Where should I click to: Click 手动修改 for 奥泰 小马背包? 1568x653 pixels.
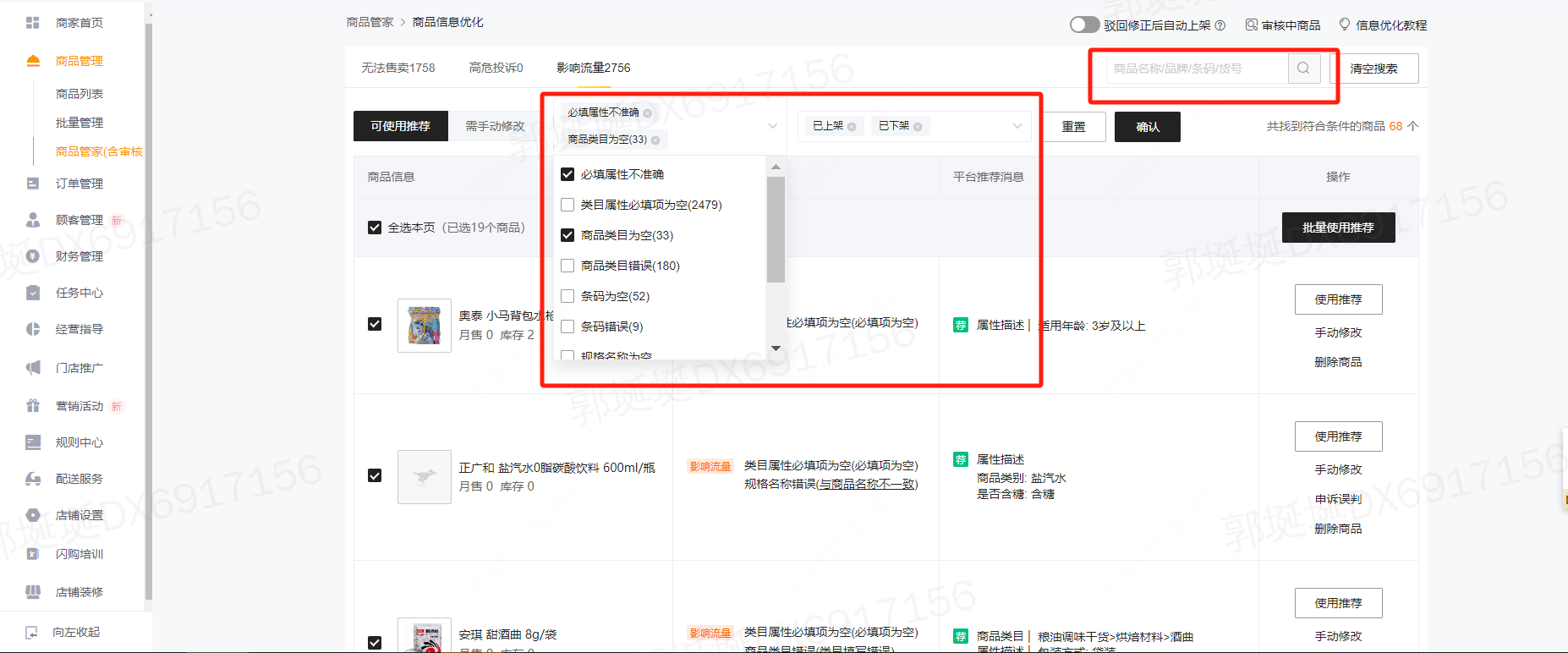pyautogui.click(x=1339, y=332)
